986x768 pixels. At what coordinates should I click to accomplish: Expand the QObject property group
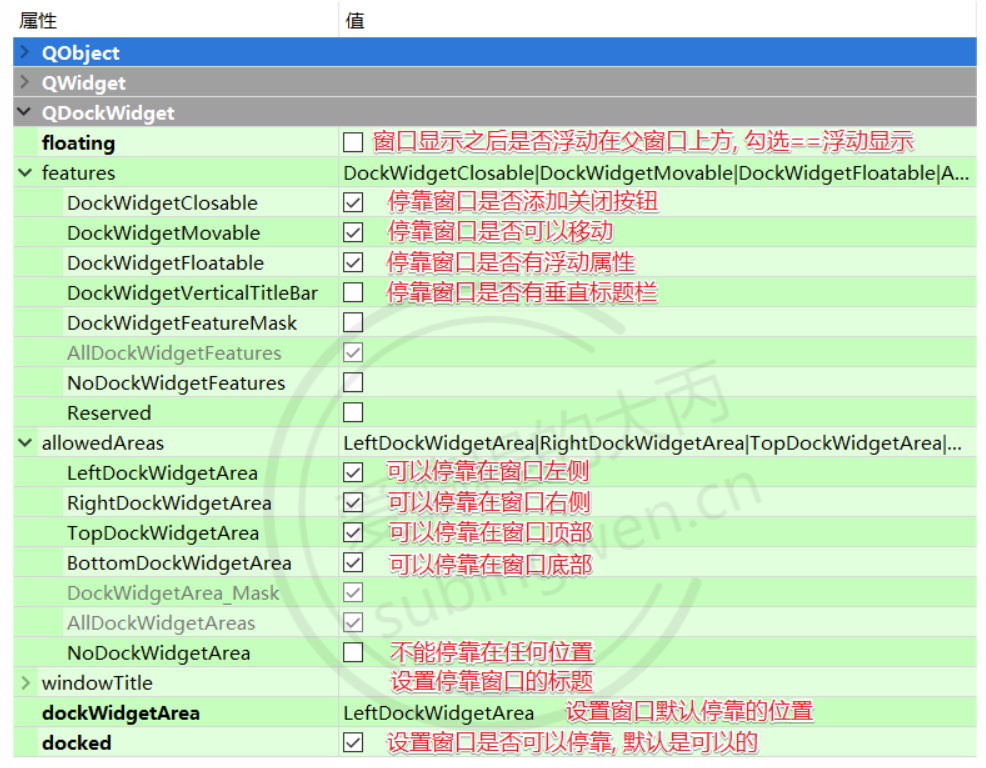pos(25,53)
